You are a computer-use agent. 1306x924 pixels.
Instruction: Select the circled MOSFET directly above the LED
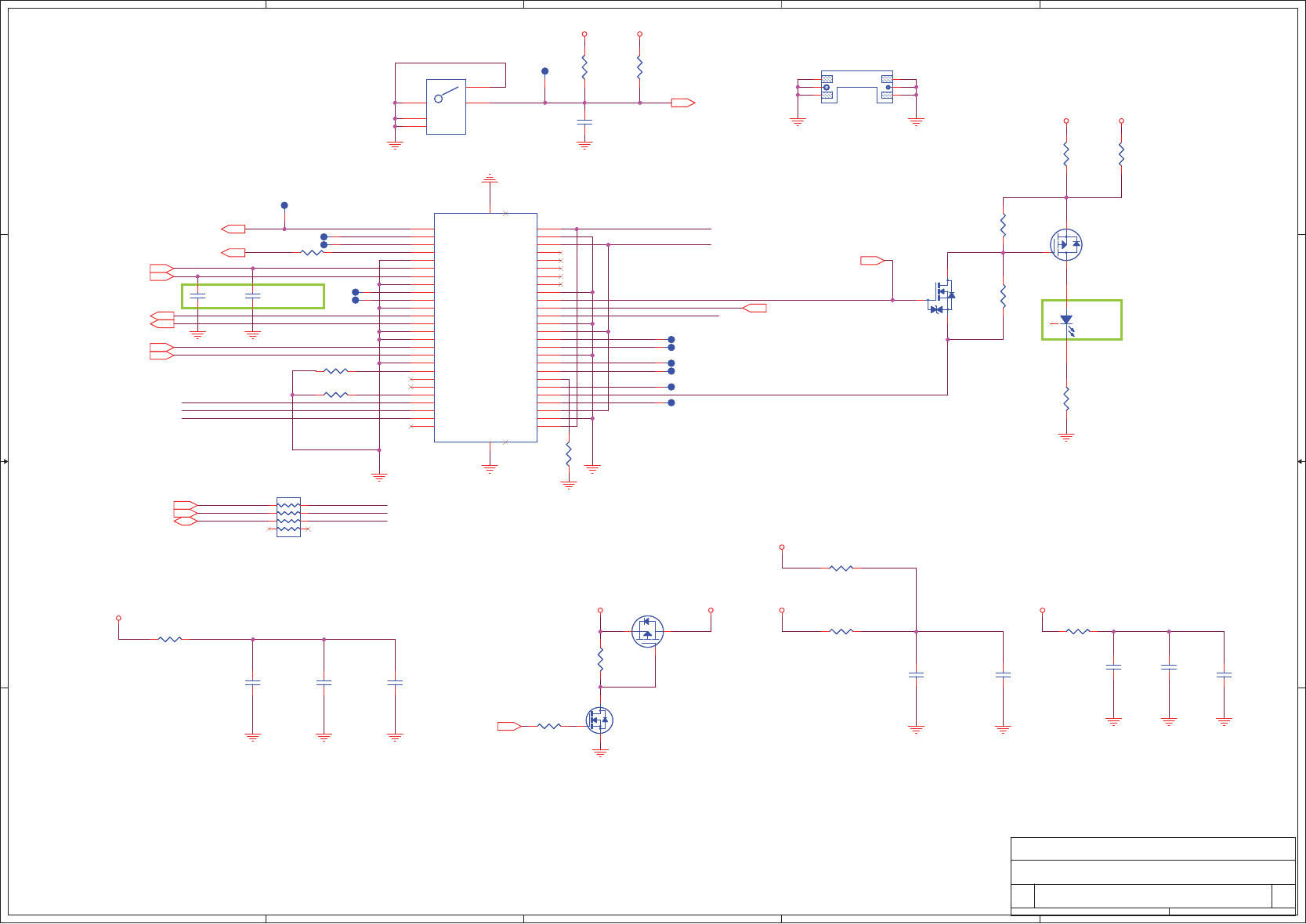tap(1066, 244)
